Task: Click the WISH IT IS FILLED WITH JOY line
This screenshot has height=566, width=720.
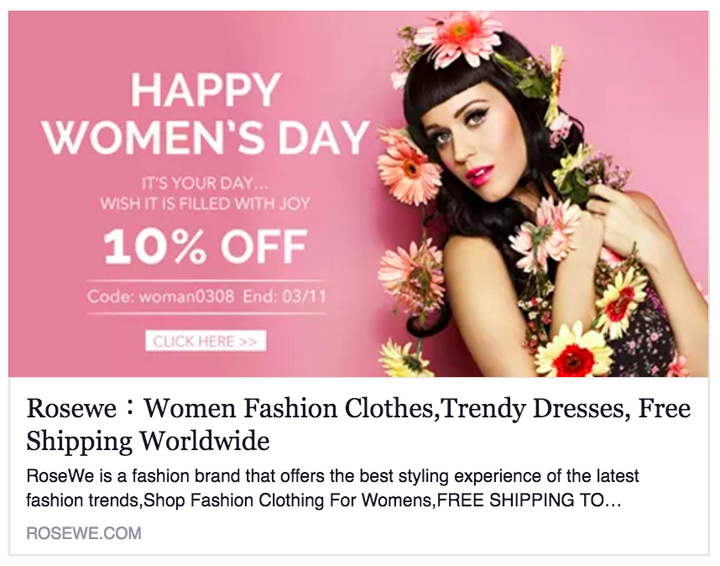Action: tap(205, 203)
